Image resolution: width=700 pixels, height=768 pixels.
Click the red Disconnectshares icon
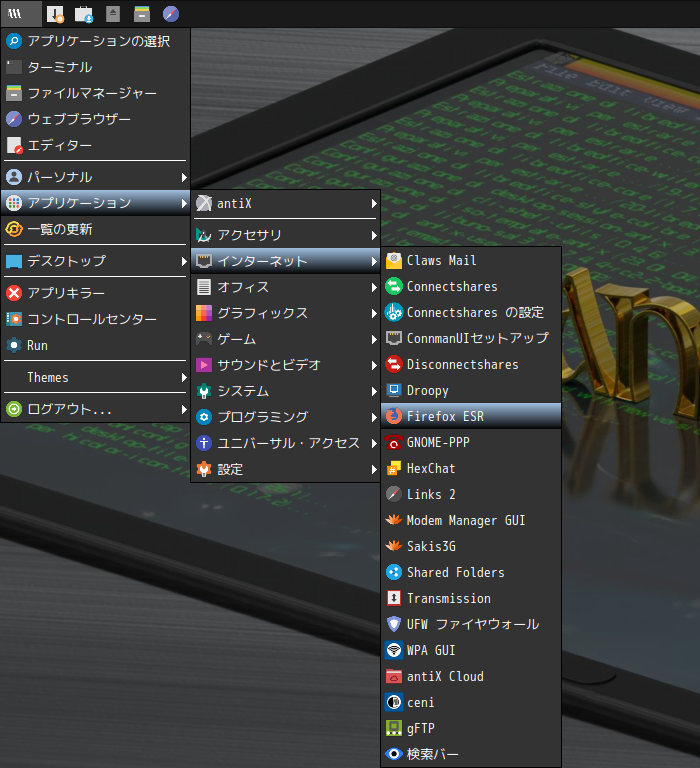click(394, 364)
